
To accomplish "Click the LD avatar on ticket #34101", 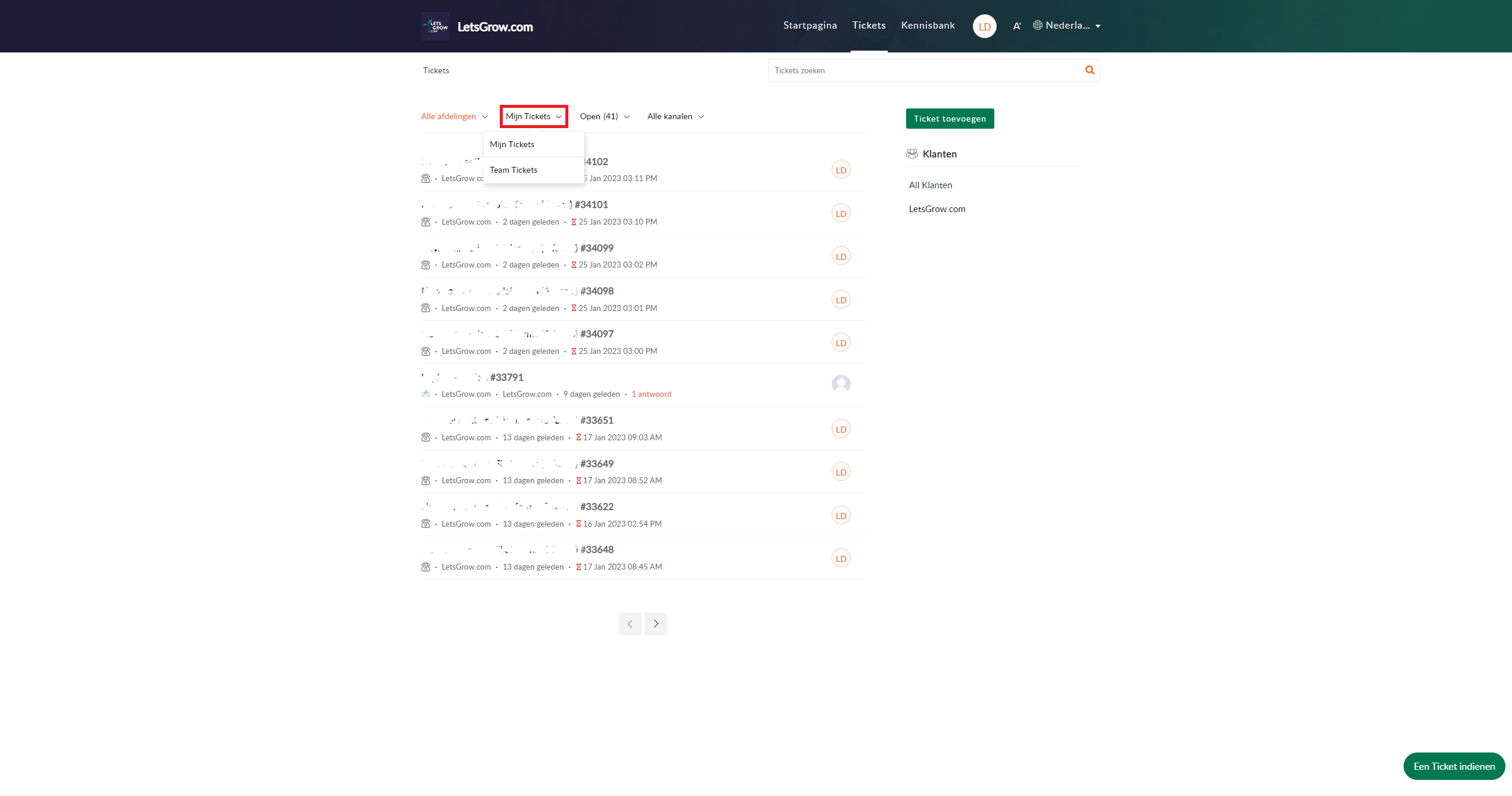I will 841,213.
